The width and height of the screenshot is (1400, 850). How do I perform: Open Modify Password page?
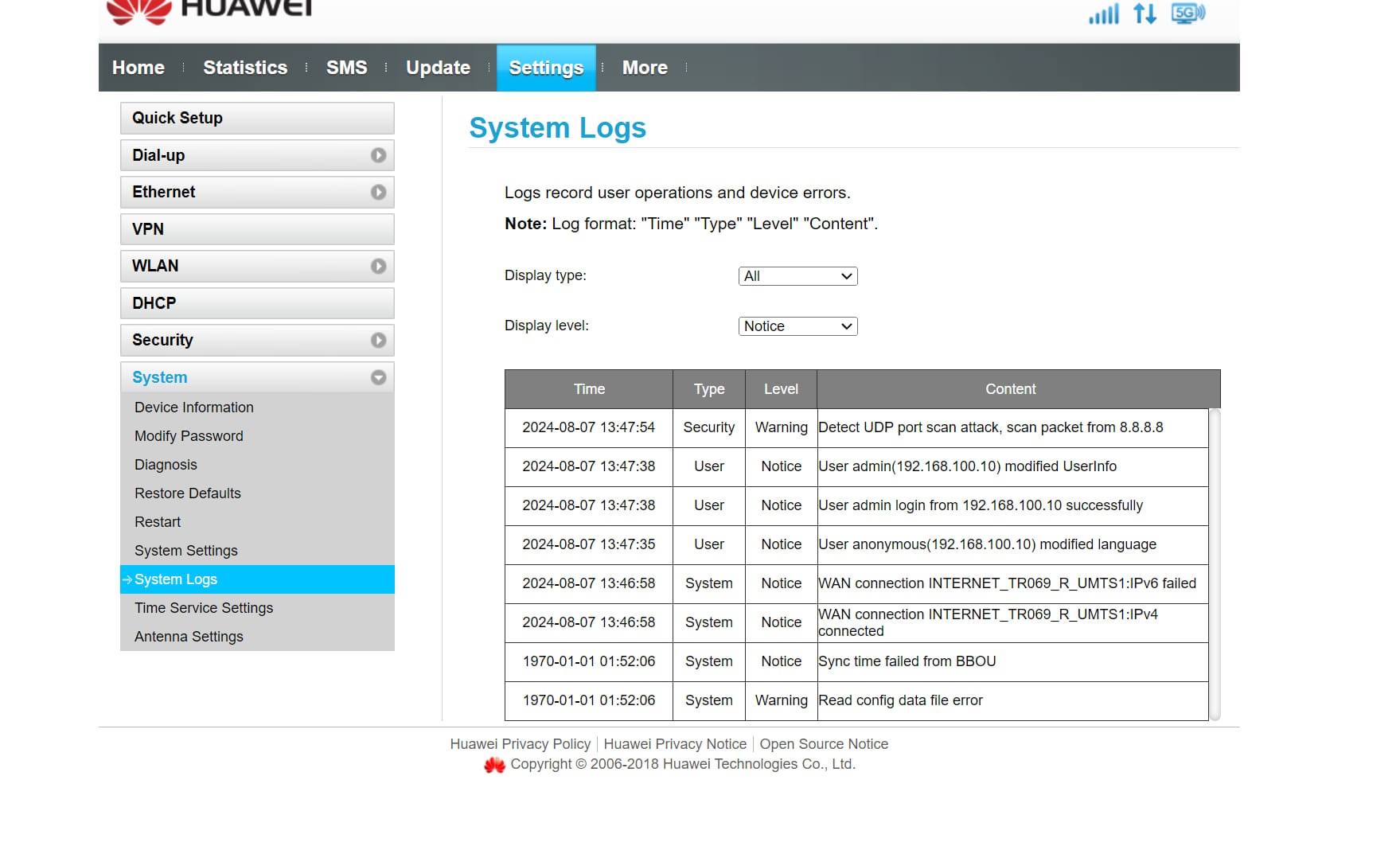tap(189, 436)
